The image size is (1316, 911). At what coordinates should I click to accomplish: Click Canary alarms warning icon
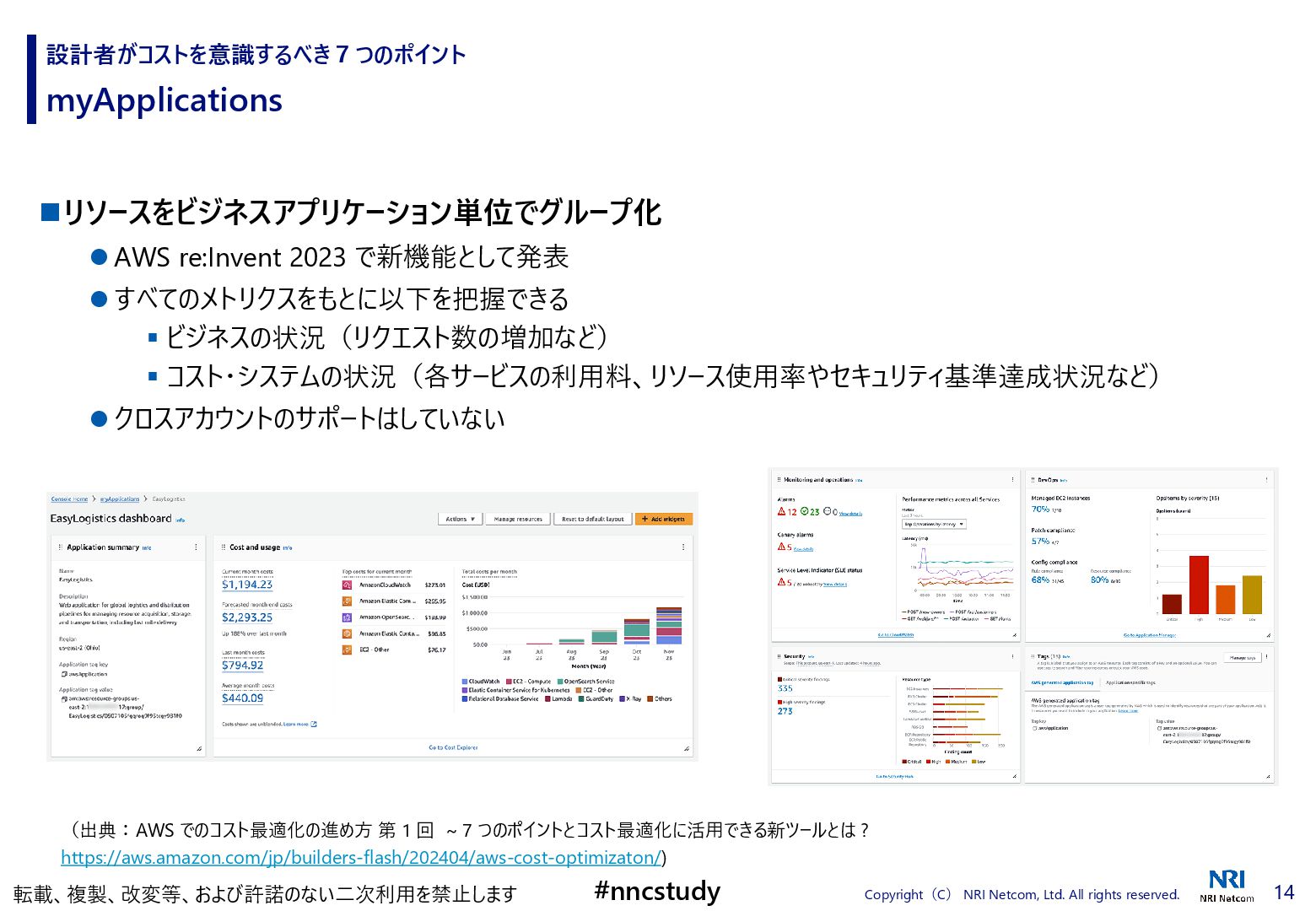tap(782, 547)
